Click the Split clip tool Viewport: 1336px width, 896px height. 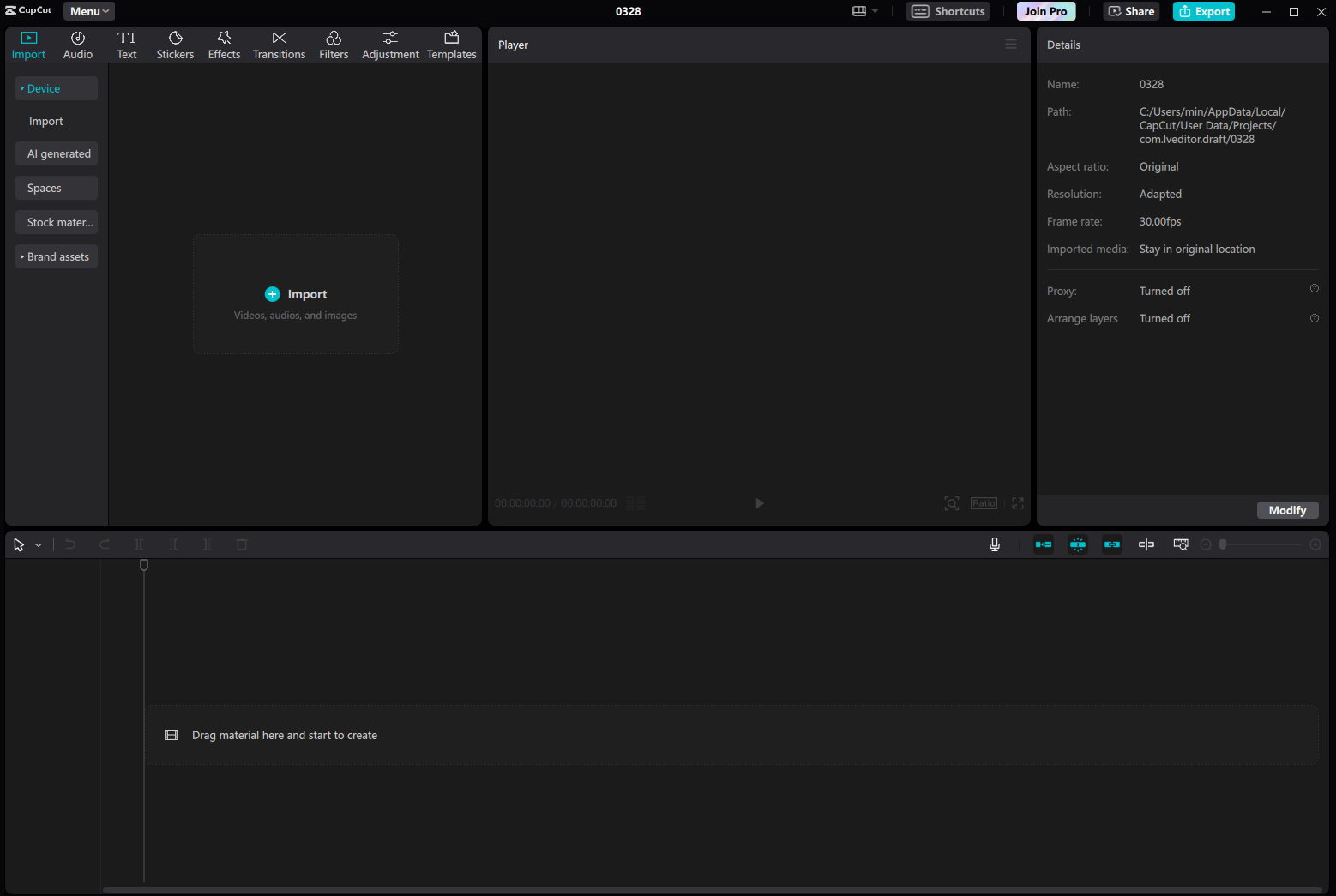click(x=139, y=544)
